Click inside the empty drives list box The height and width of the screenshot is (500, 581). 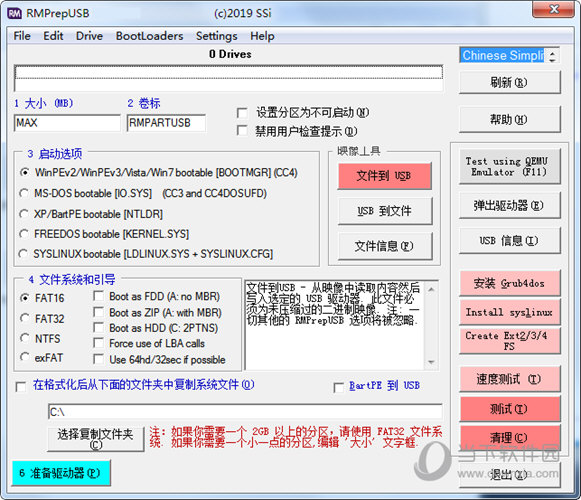pyautogui.click(x=228, y=78)
